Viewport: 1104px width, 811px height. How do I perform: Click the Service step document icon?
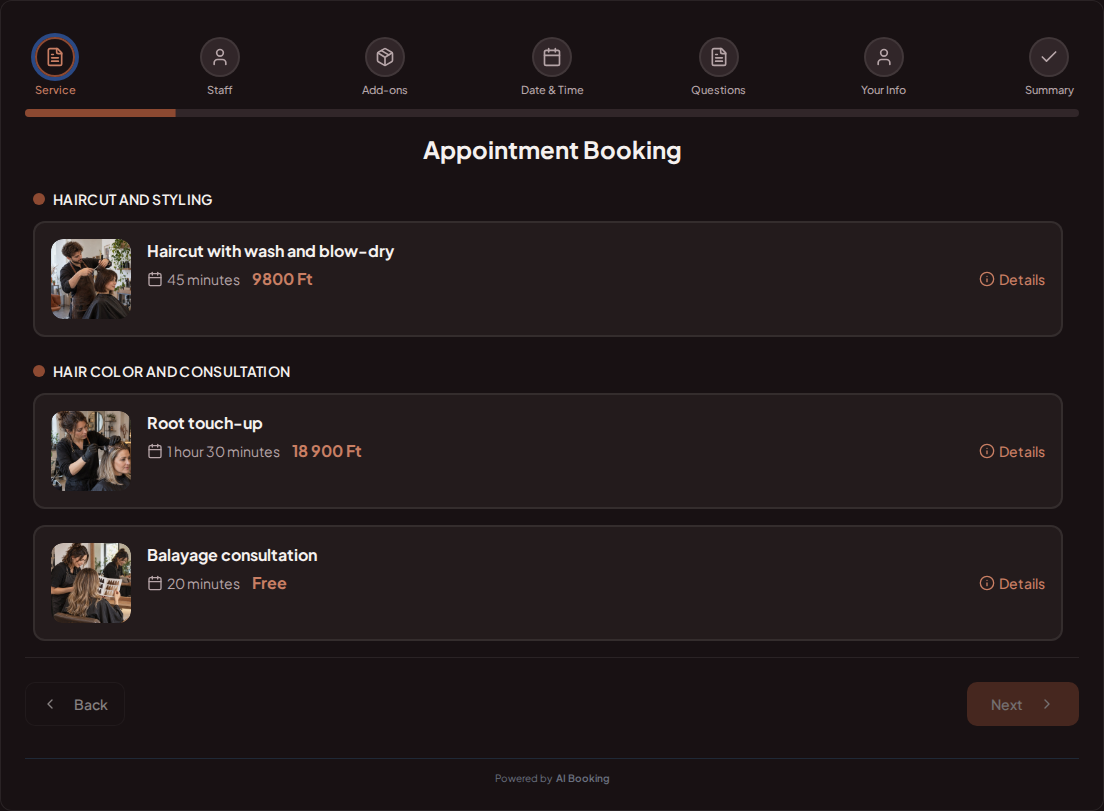click(x=55, y=57)
